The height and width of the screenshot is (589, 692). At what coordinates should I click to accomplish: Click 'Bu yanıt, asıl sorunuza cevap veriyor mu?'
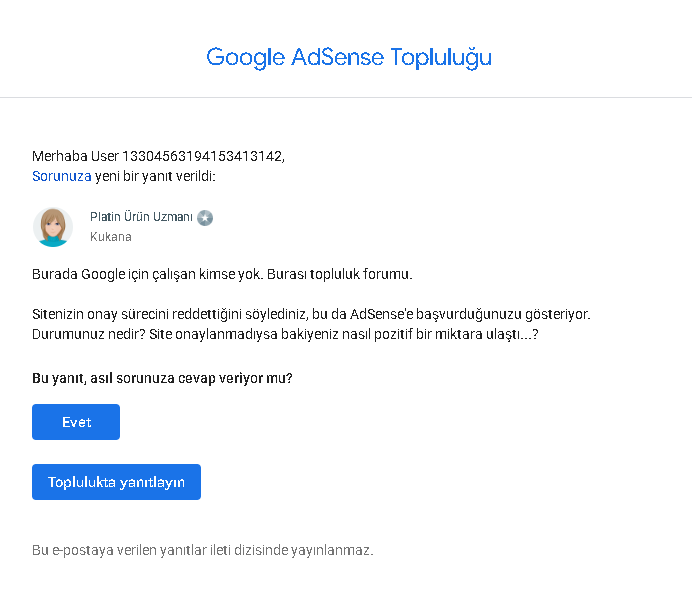pos(162,379)
